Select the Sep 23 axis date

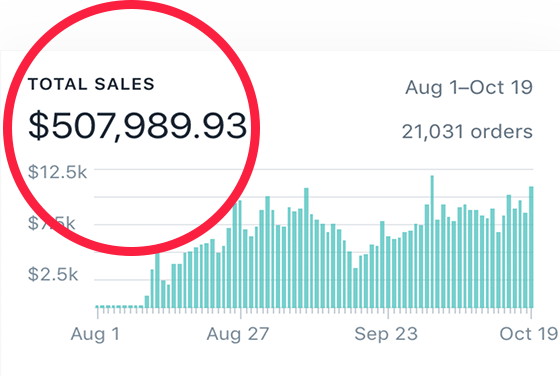pyautogui.click(x=386, y=334)
